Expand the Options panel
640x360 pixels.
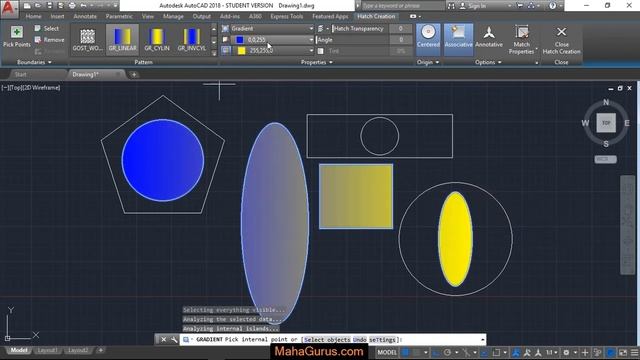488,62
